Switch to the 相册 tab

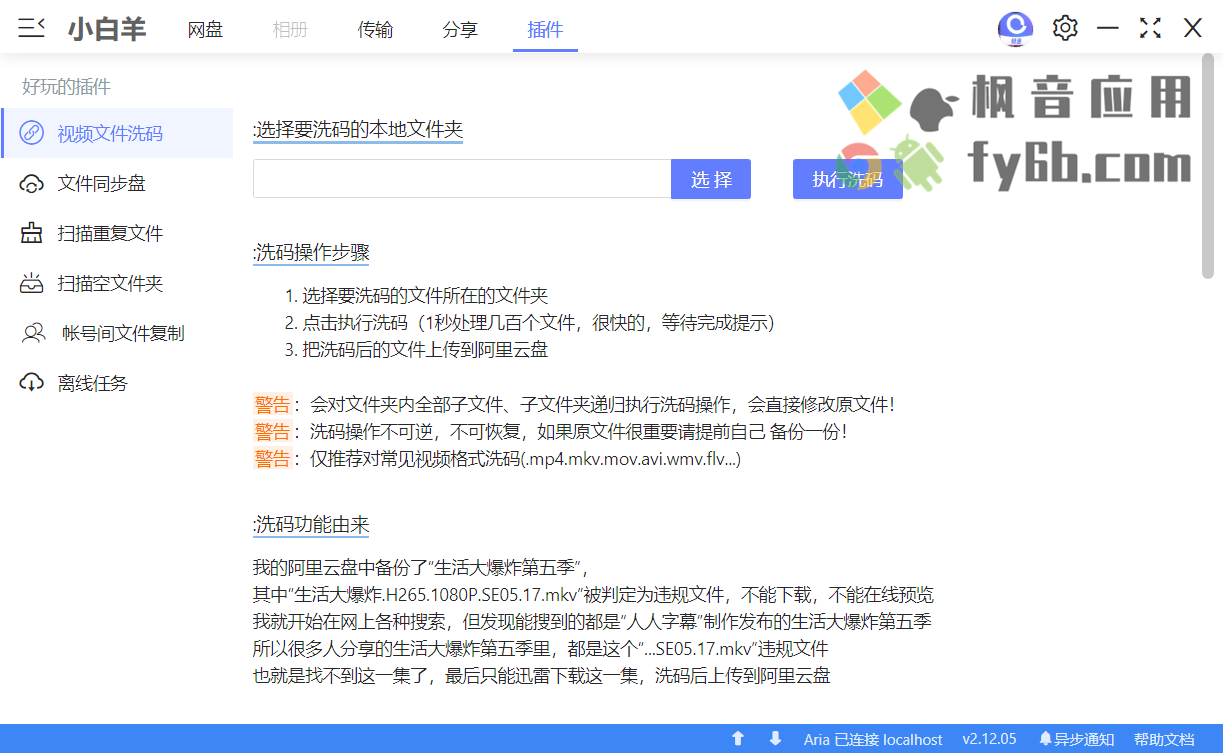point(290,30)
